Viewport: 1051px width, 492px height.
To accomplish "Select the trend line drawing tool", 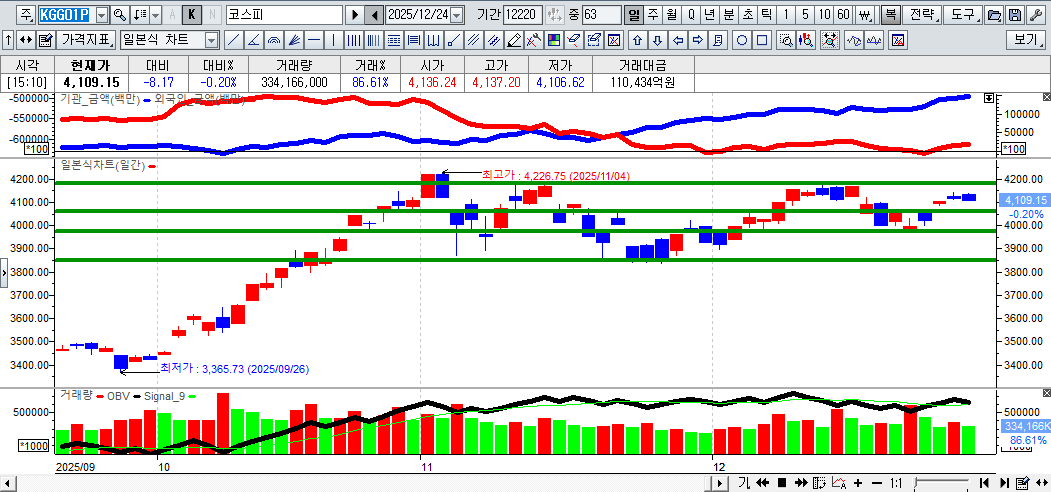I will click(233, 40).
